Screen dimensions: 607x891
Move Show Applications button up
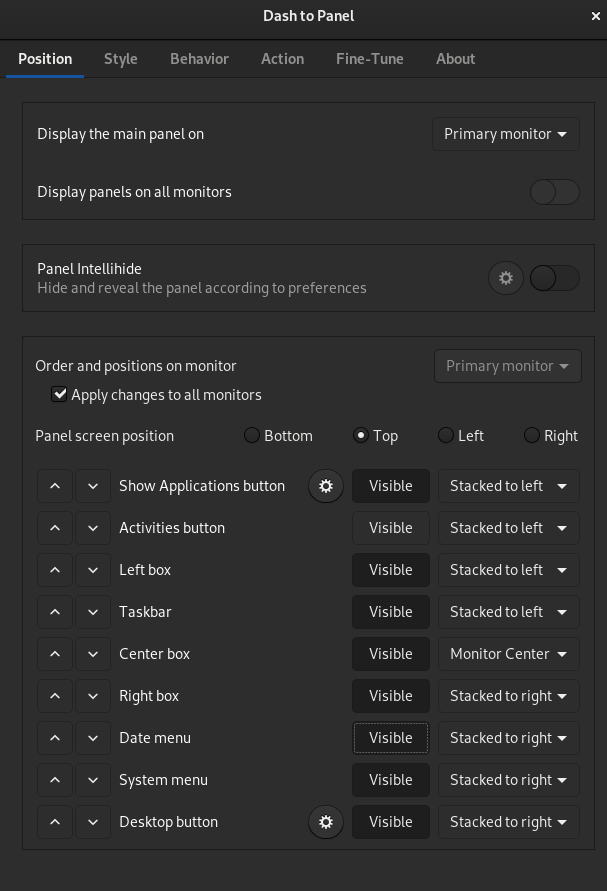[55, 486]
